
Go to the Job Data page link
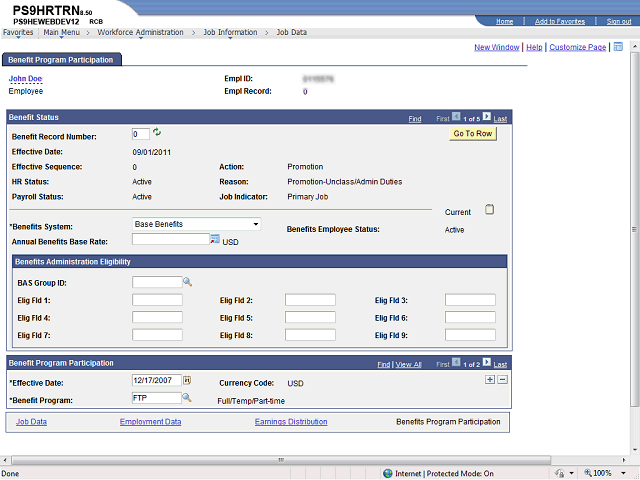(31, 422)
